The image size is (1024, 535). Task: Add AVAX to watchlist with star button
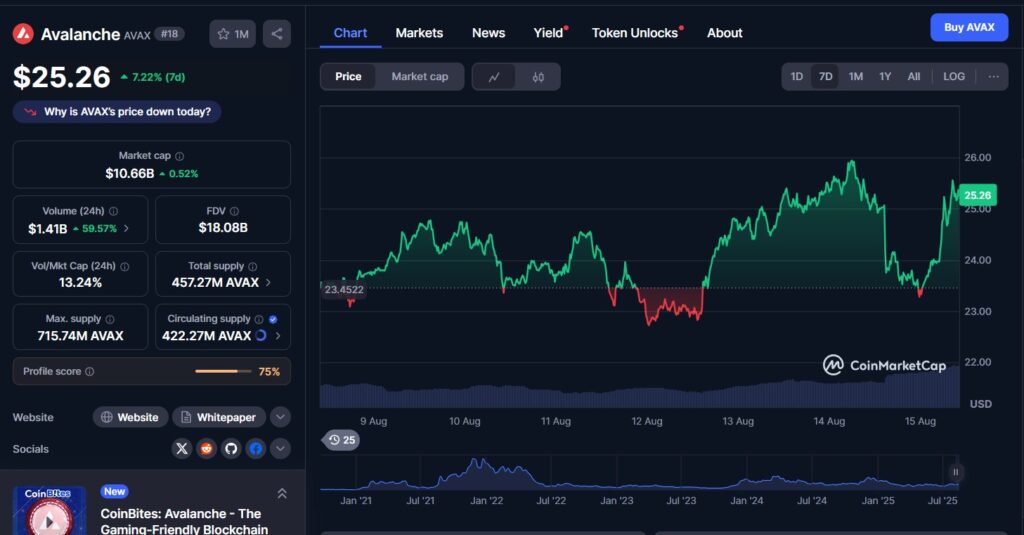click(232, 34)
